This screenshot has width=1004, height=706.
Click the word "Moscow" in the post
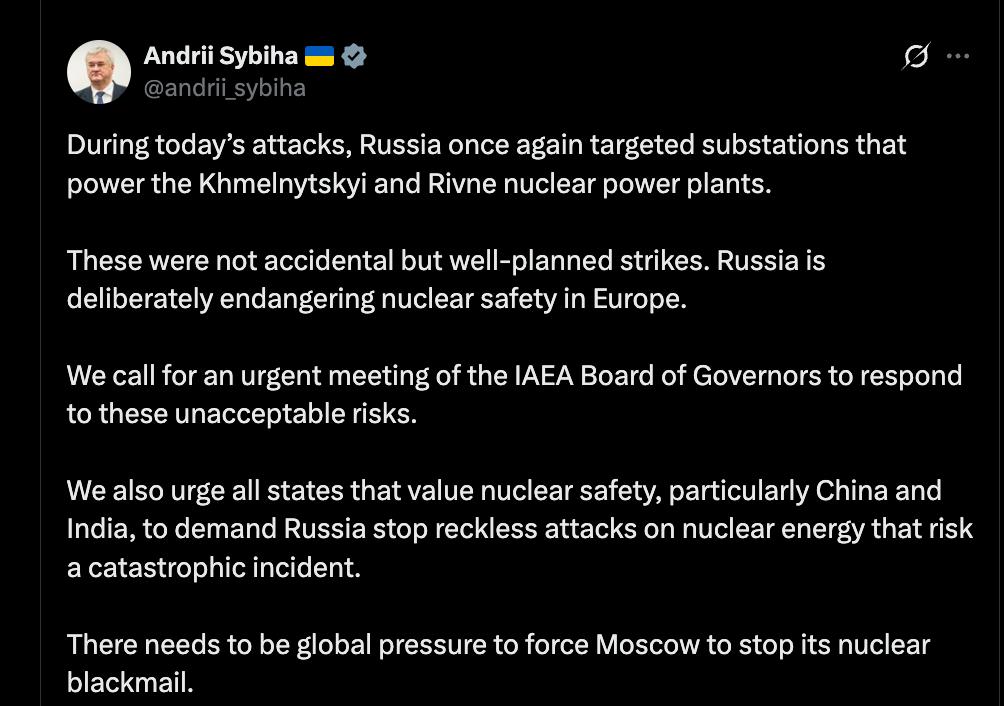tap(647, 645)
